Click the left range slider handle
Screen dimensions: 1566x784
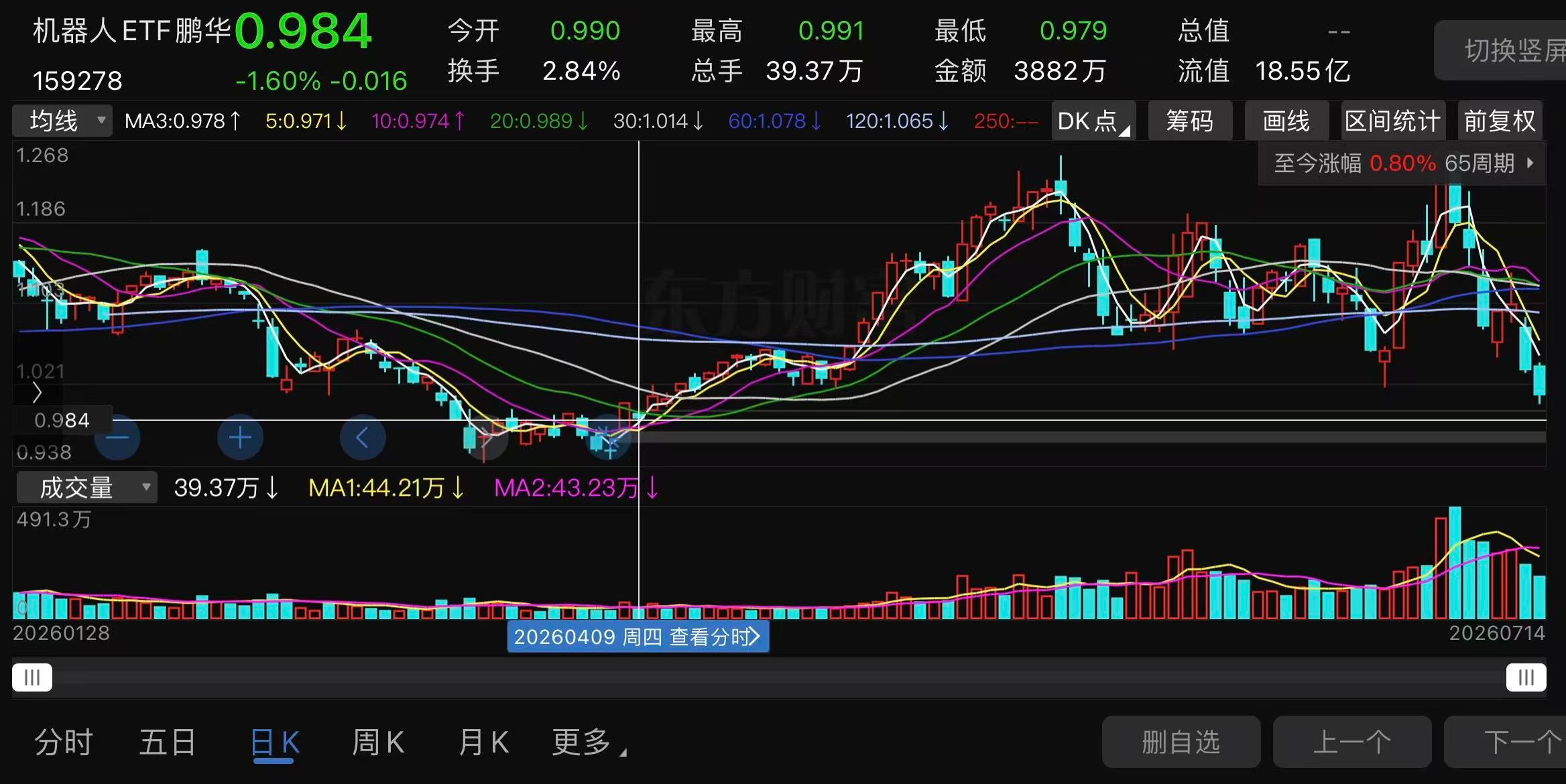(32, 677)
